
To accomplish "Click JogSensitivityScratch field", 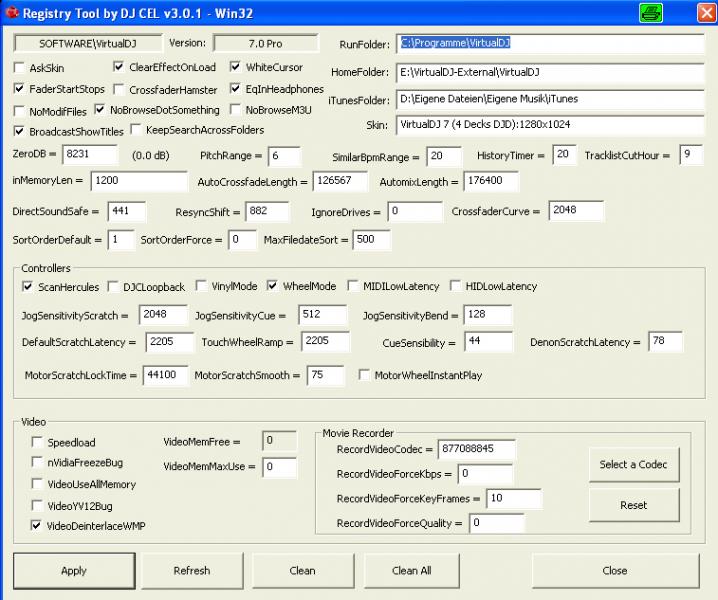I will (163, 315).
